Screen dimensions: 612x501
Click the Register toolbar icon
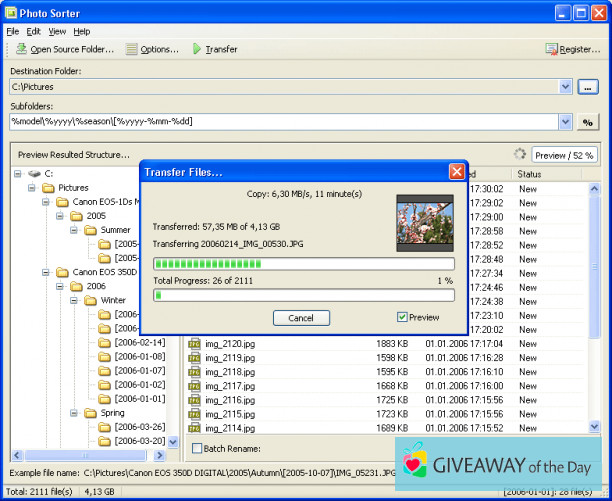[x=551, y=49]
